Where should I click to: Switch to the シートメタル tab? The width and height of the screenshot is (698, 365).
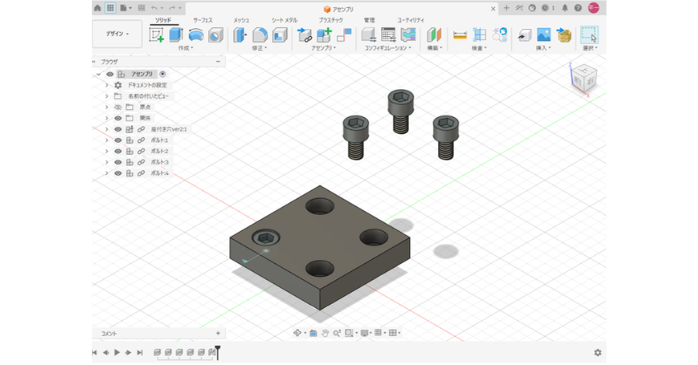tap(284, 20)
